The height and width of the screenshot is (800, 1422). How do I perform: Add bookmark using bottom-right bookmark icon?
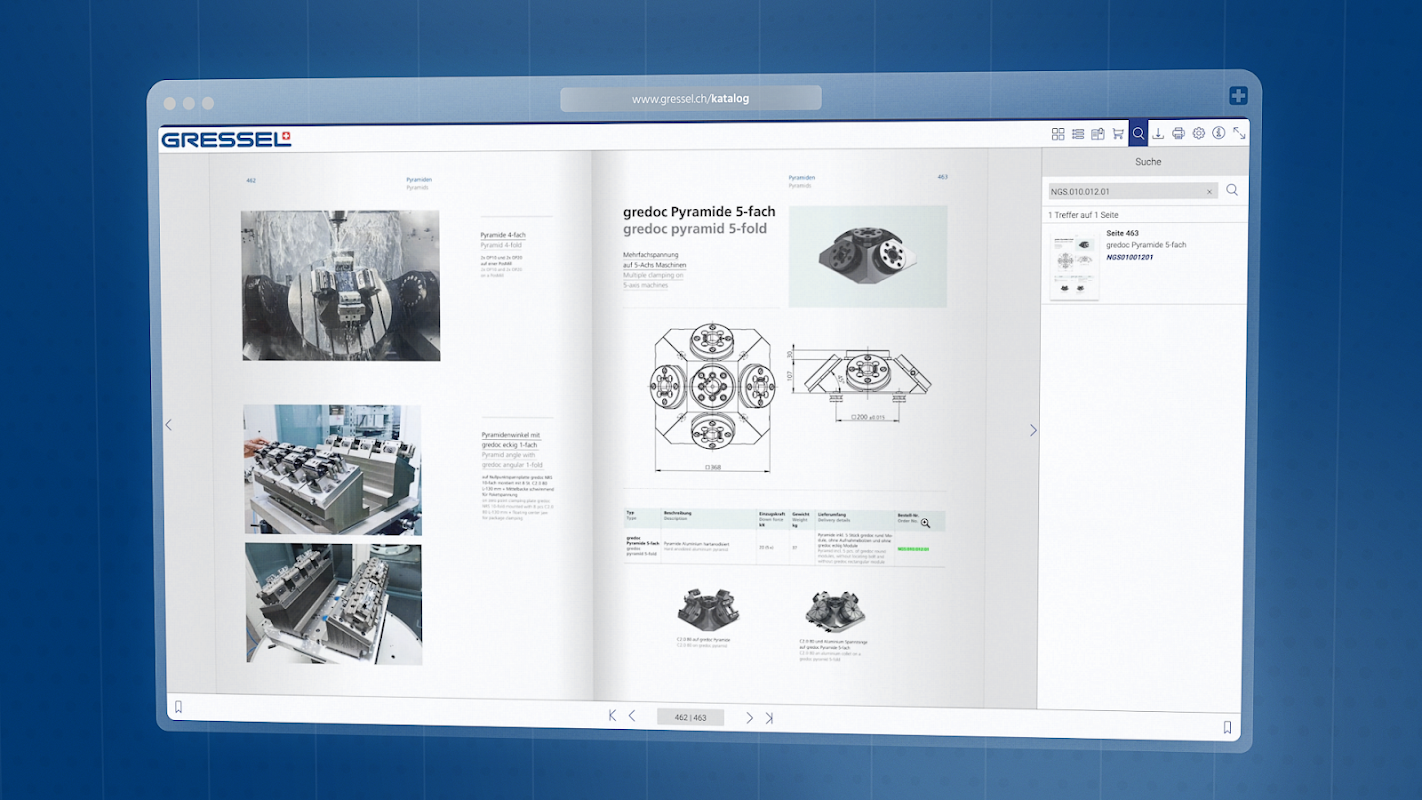1227,727
